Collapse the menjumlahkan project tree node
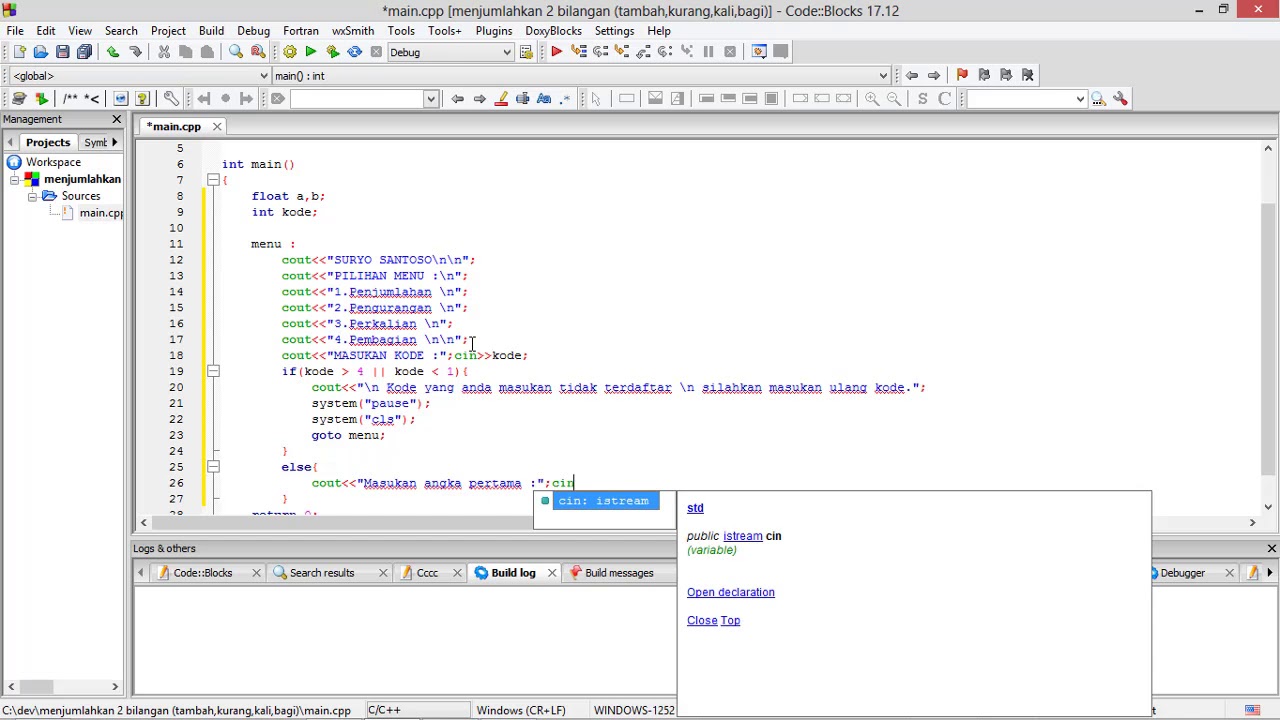 coord(15,179)
